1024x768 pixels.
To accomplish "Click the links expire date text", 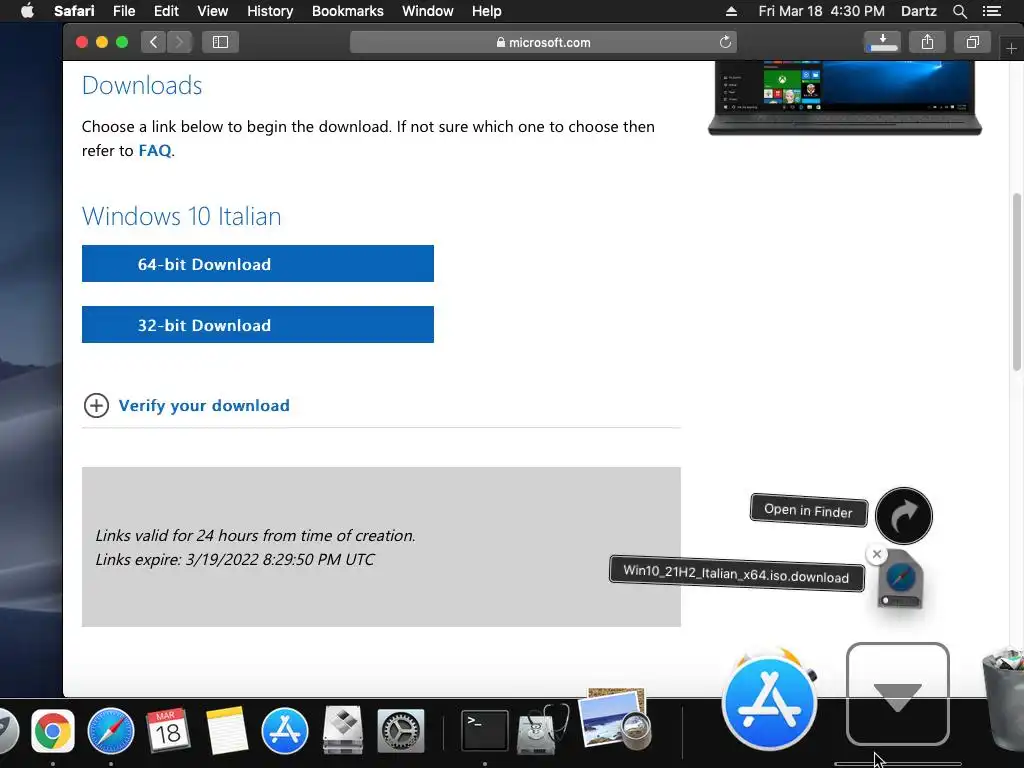I will (x=235, y=560).
